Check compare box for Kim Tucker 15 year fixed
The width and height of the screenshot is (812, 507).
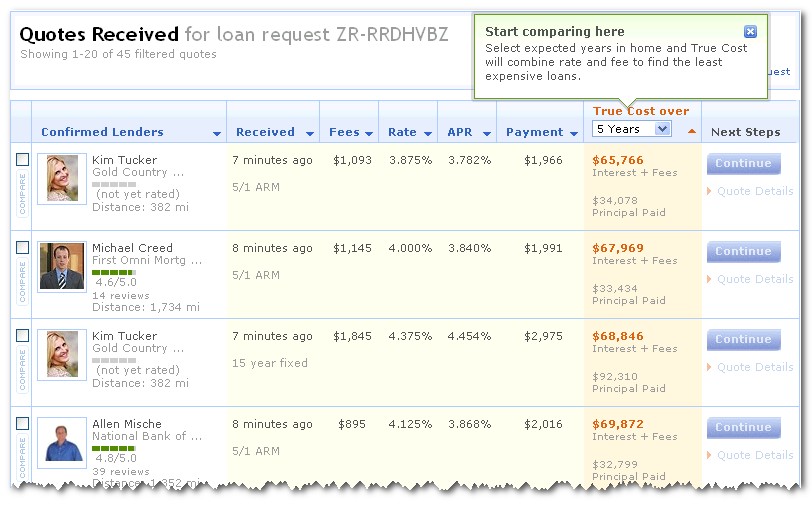[x=22, y=336]
